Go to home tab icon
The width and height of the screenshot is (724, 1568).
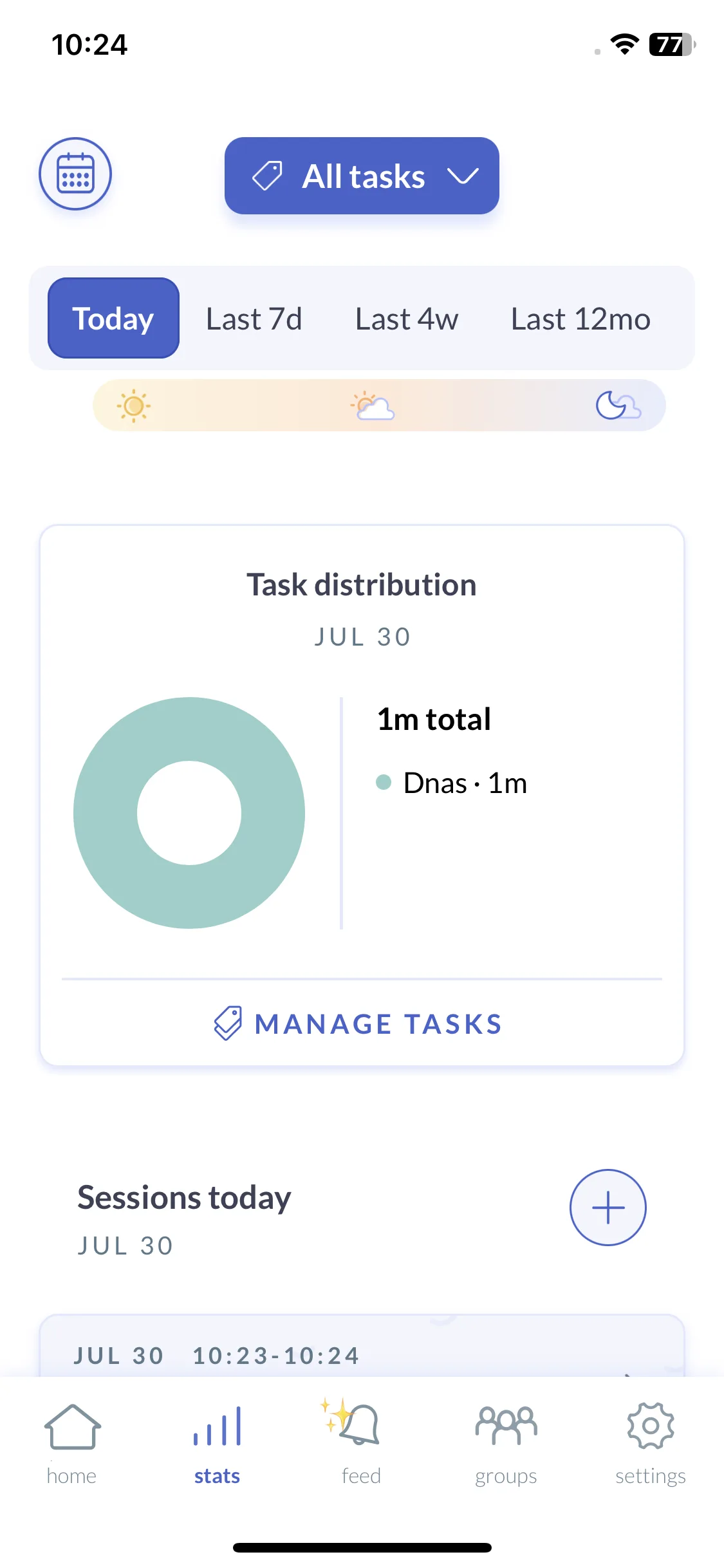click(72, 1426)
